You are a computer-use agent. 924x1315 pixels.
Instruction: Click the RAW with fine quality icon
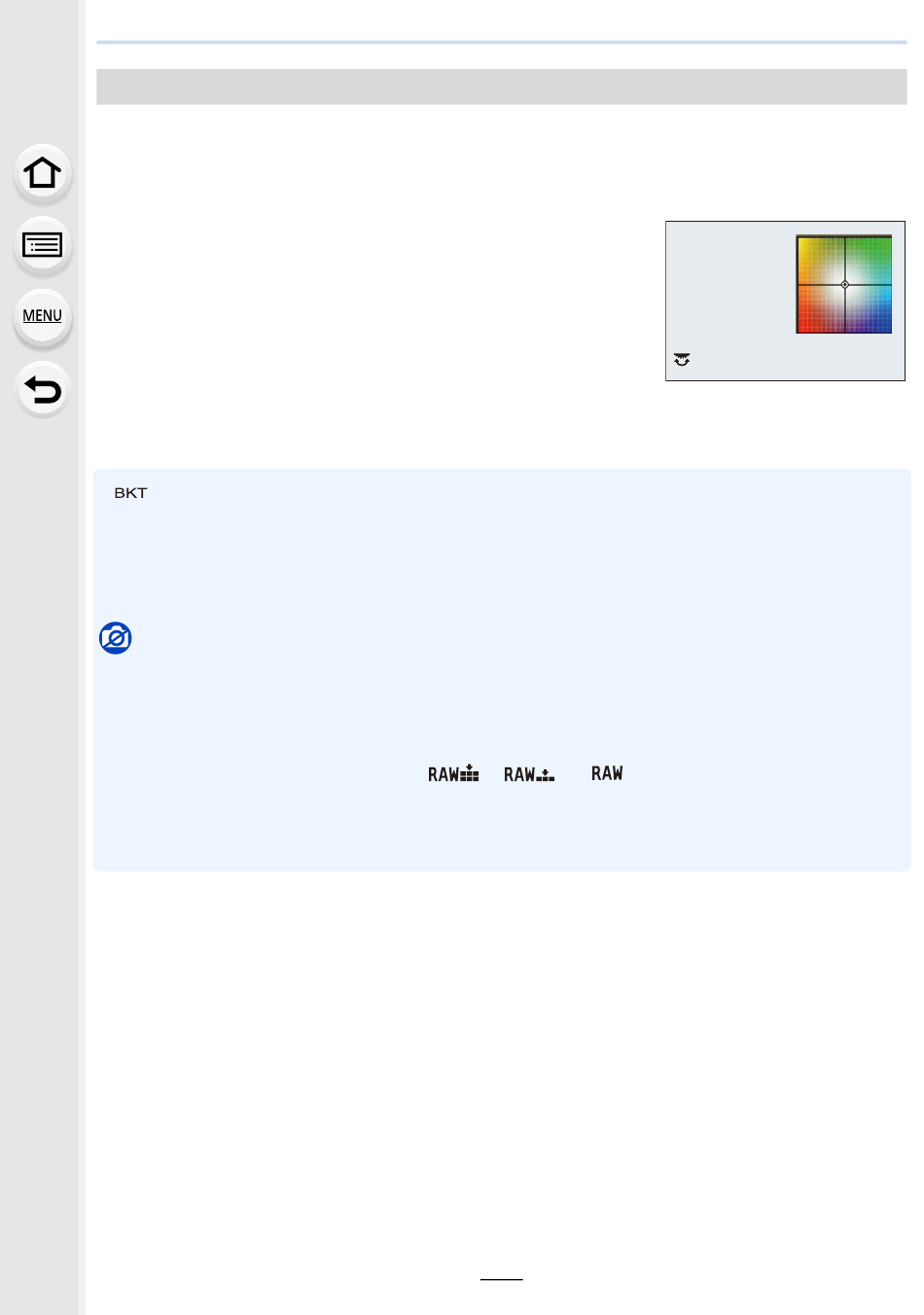(x=453, y=774)
